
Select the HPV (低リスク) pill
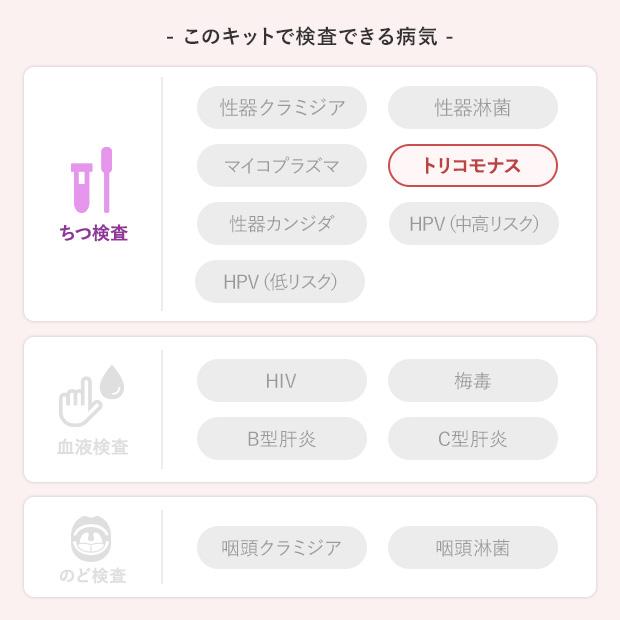(280, 282)
